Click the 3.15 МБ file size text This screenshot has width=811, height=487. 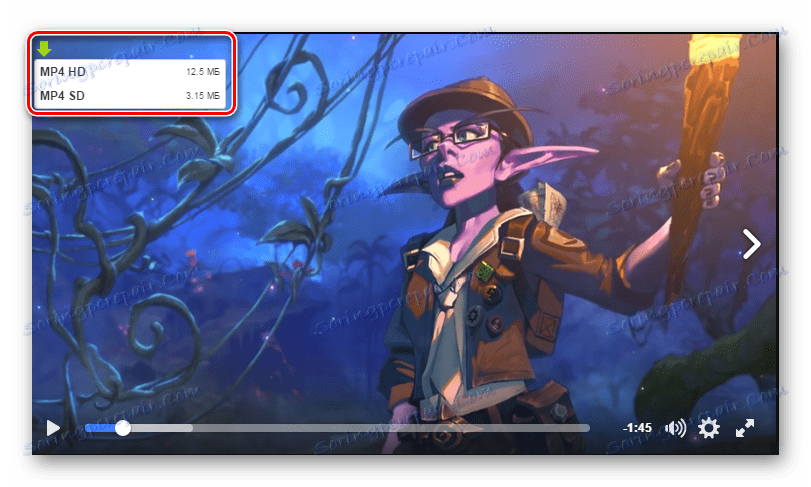pyautogui.click(x=203, y=96)
